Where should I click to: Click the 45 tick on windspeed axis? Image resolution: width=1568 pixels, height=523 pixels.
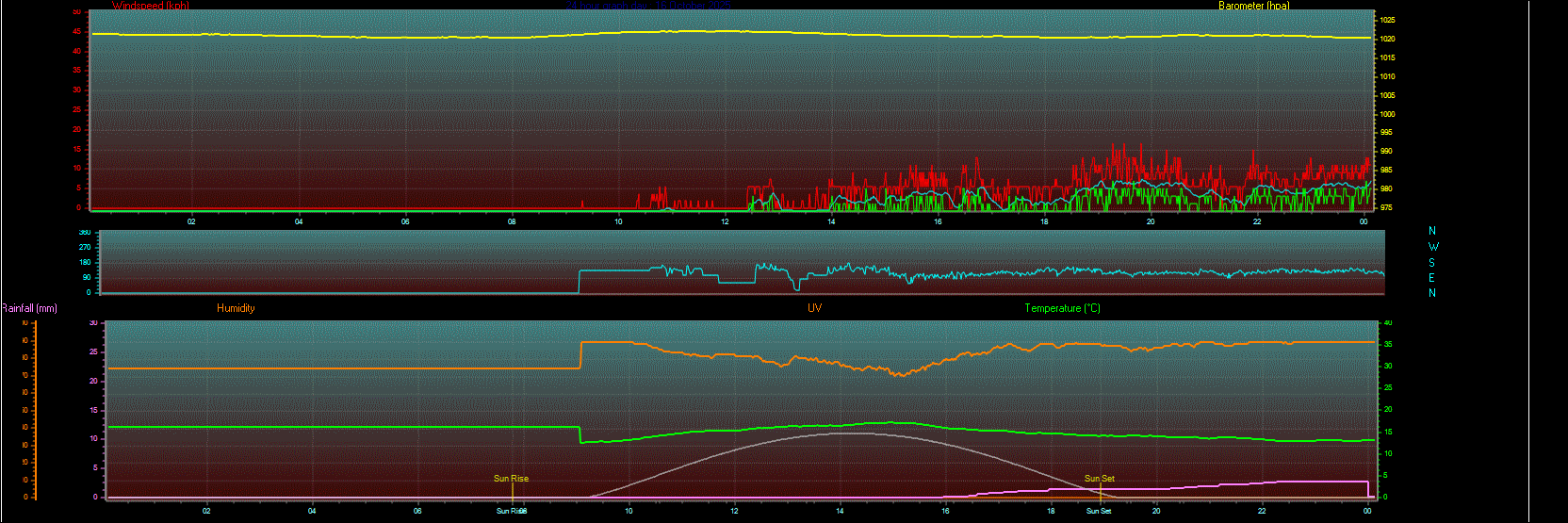pos(77,32)
